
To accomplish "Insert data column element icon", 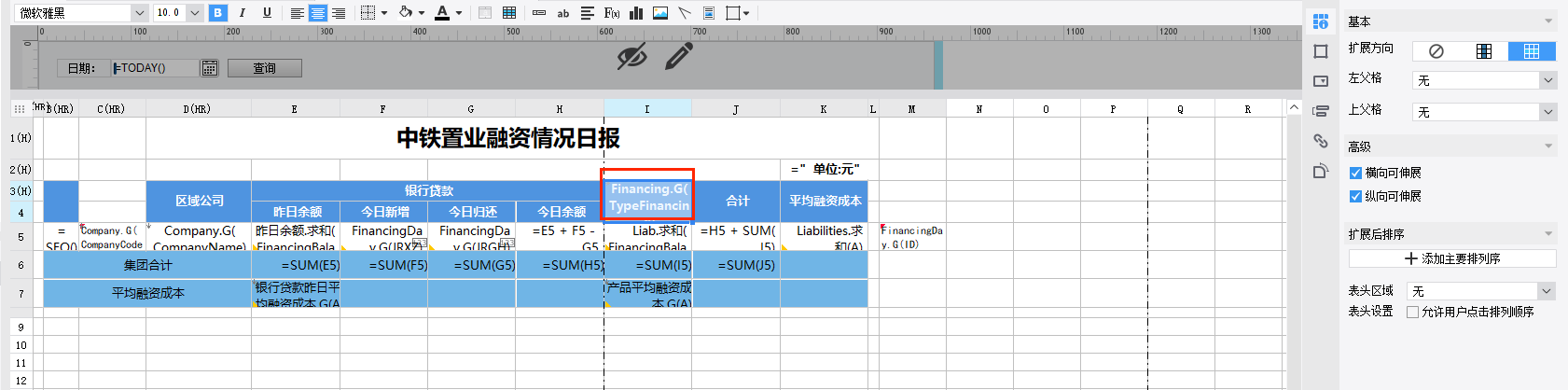I will 539,13.
